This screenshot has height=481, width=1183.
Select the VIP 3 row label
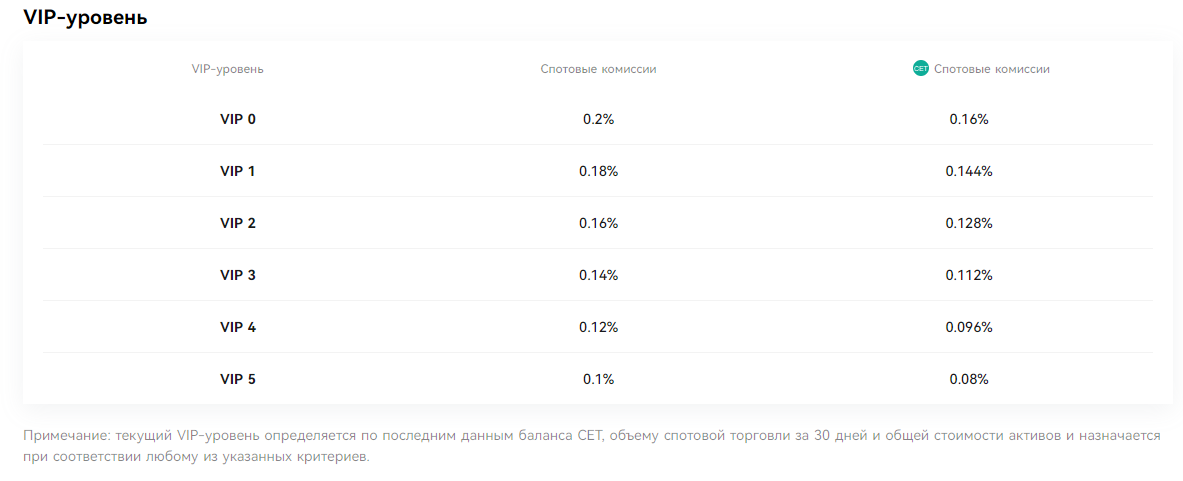pos(238,275)
